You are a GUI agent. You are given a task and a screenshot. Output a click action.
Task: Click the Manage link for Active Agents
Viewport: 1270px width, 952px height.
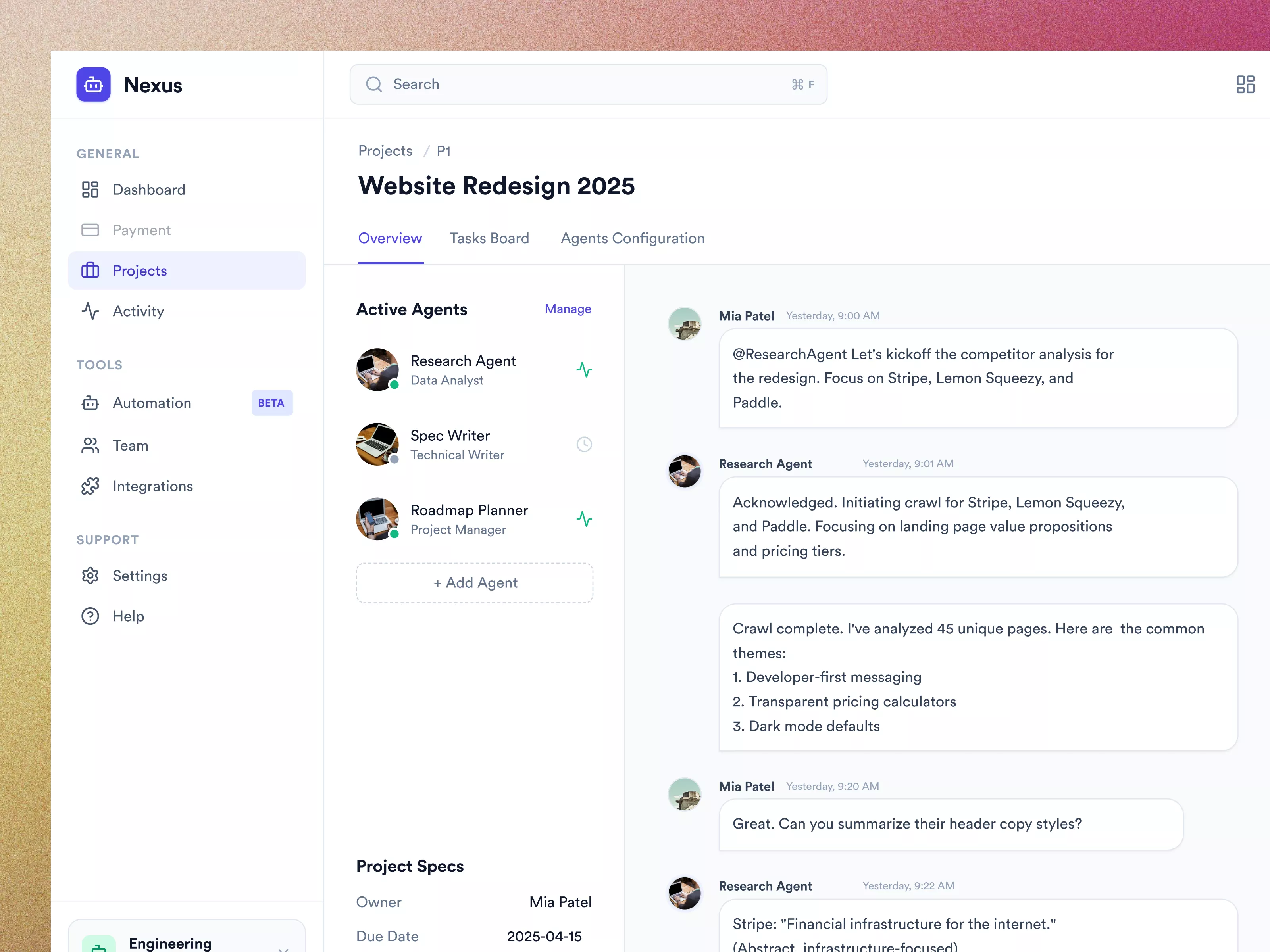[567, 309]
